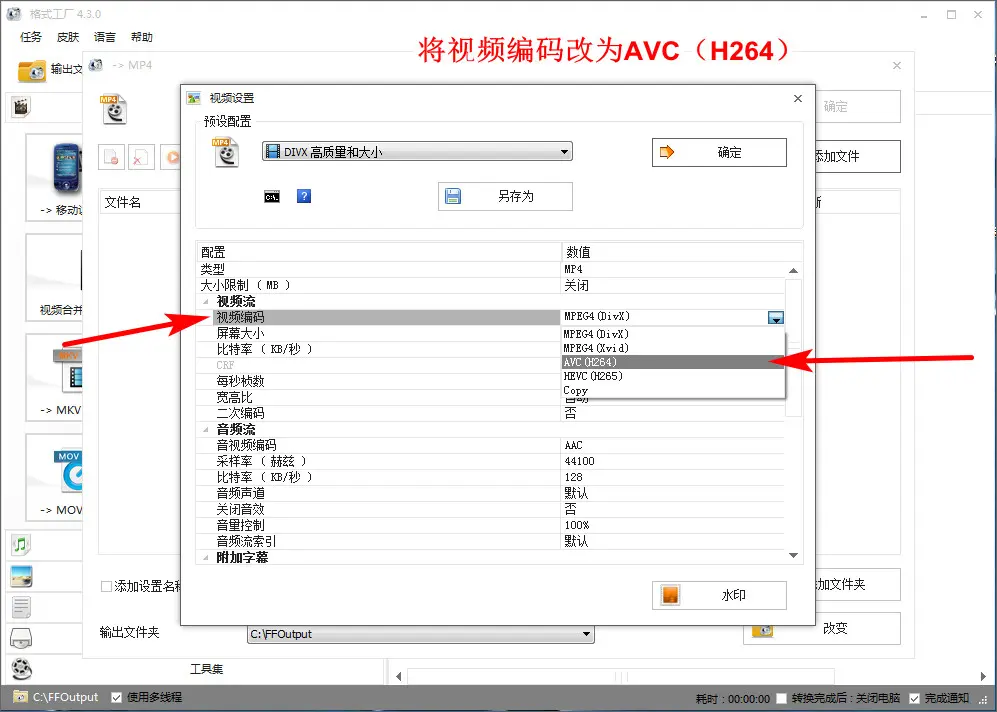Toggle 转换完成后关闭电脑 checkbox
The width and height of the screenshot is (997, 712).
click(x=781, y=698)
